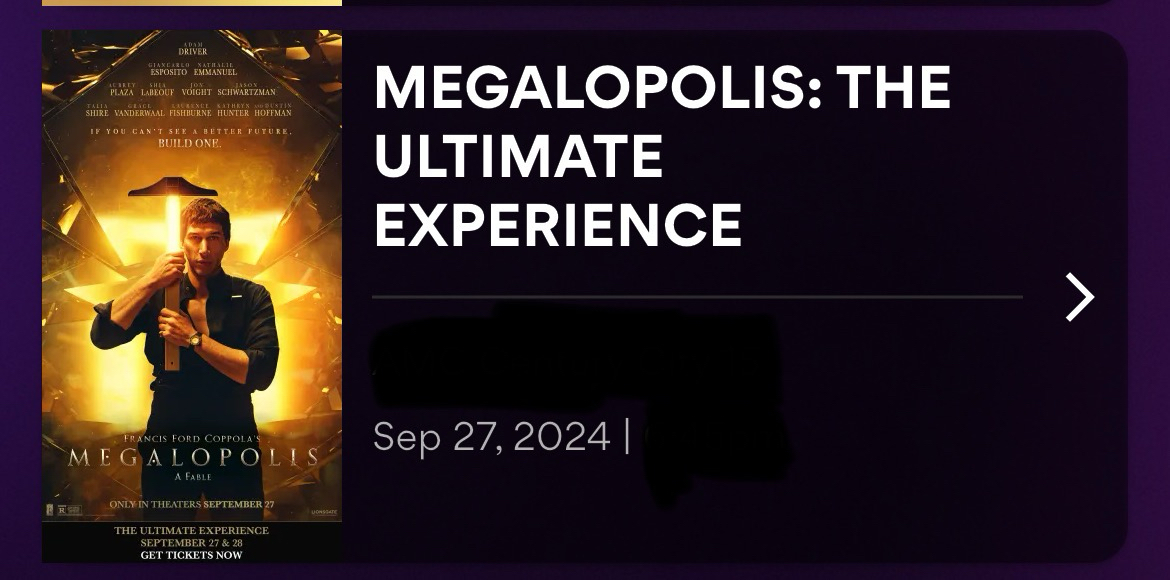Click the "MEGALOPOLIS: THE ULTIMATE EXPERIENCE" title
The image size is (1170, 580).
pos(661,156)
